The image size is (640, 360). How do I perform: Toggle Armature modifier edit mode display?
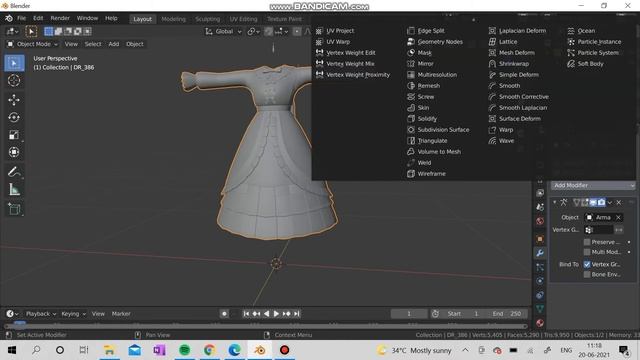(585, 202)
